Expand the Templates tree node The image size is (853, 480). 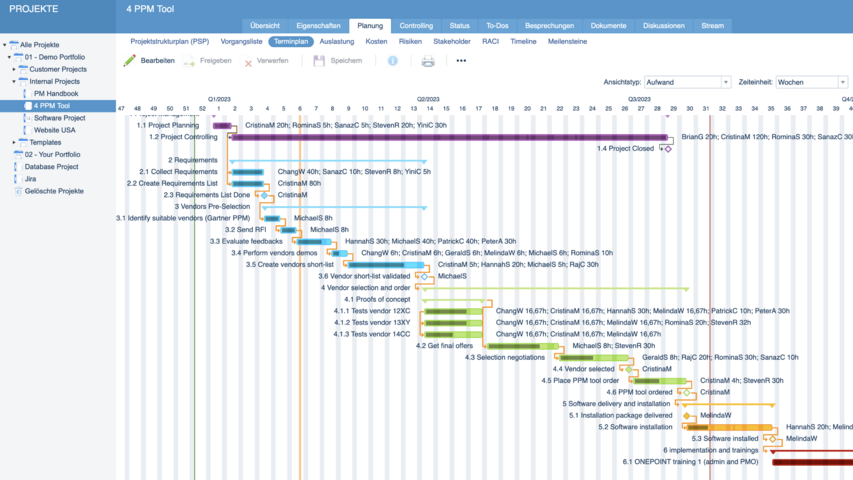pos(14,142)
